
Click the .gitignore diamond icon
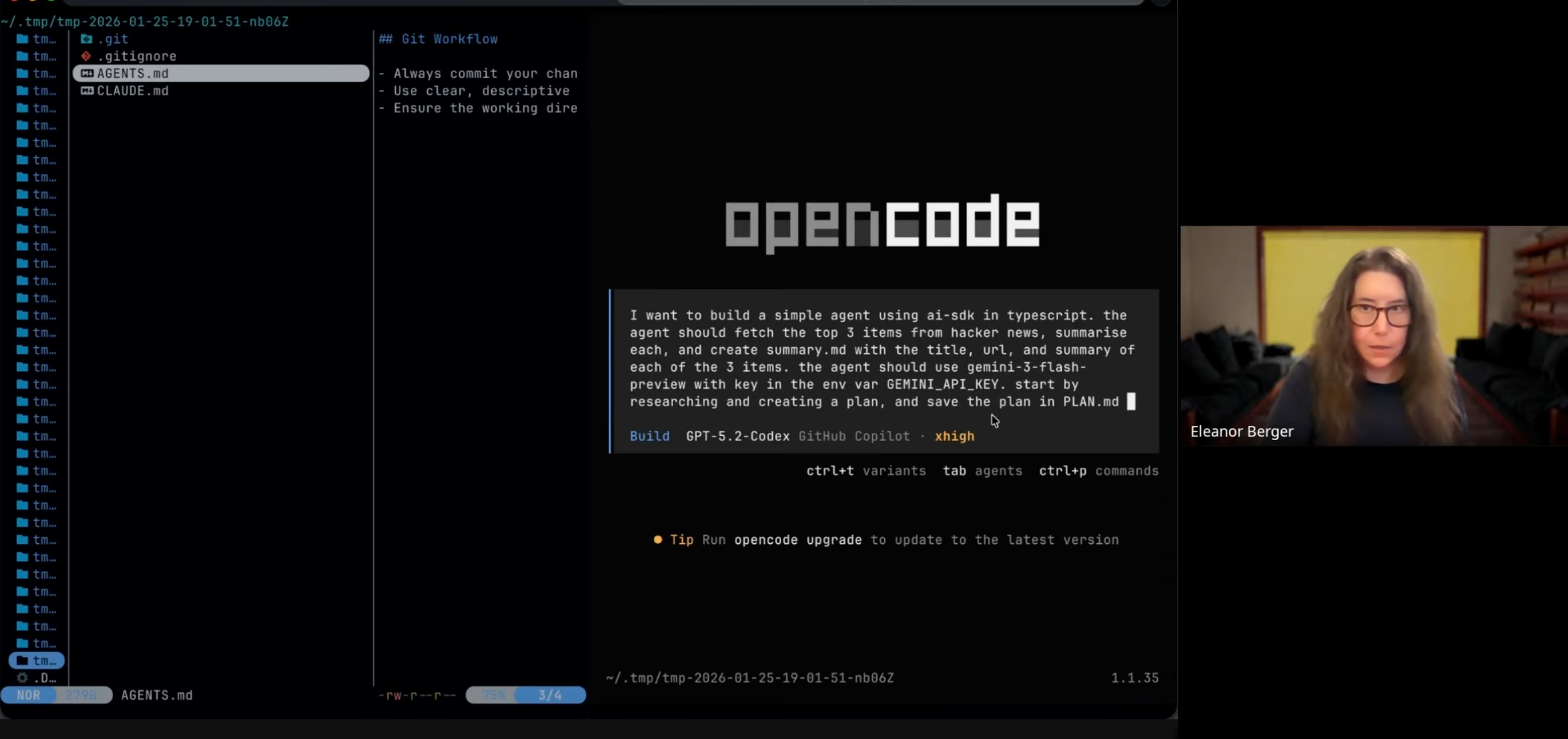[87, 56]
